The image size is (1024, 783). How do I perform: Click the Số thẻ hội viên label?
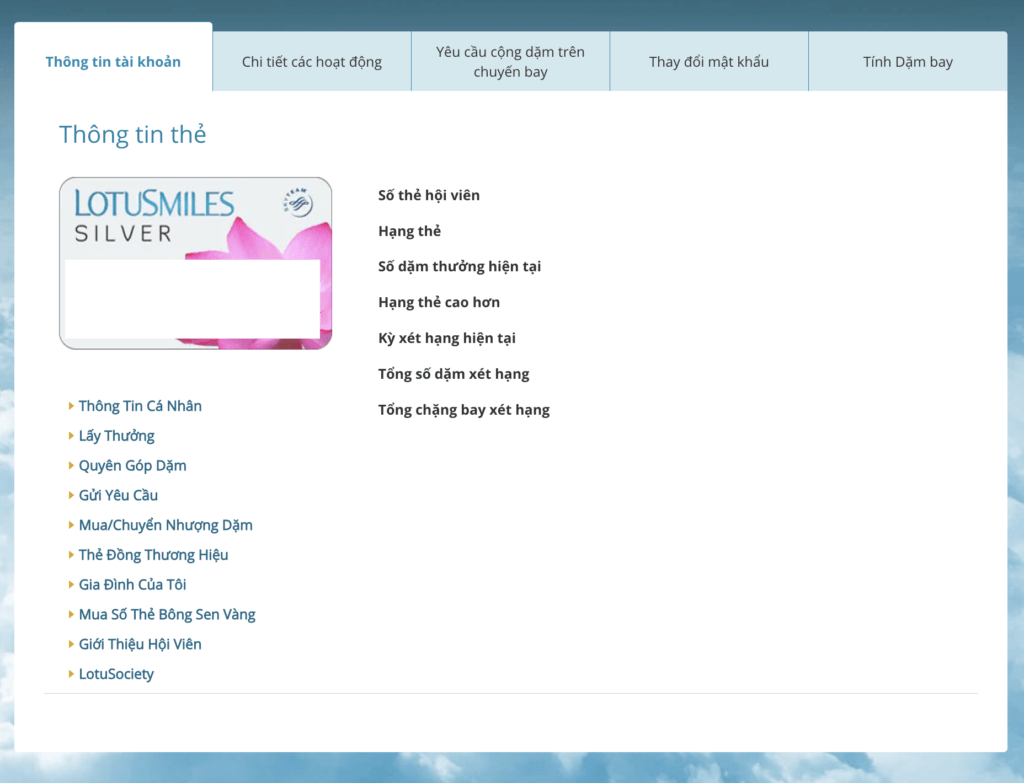428,195
